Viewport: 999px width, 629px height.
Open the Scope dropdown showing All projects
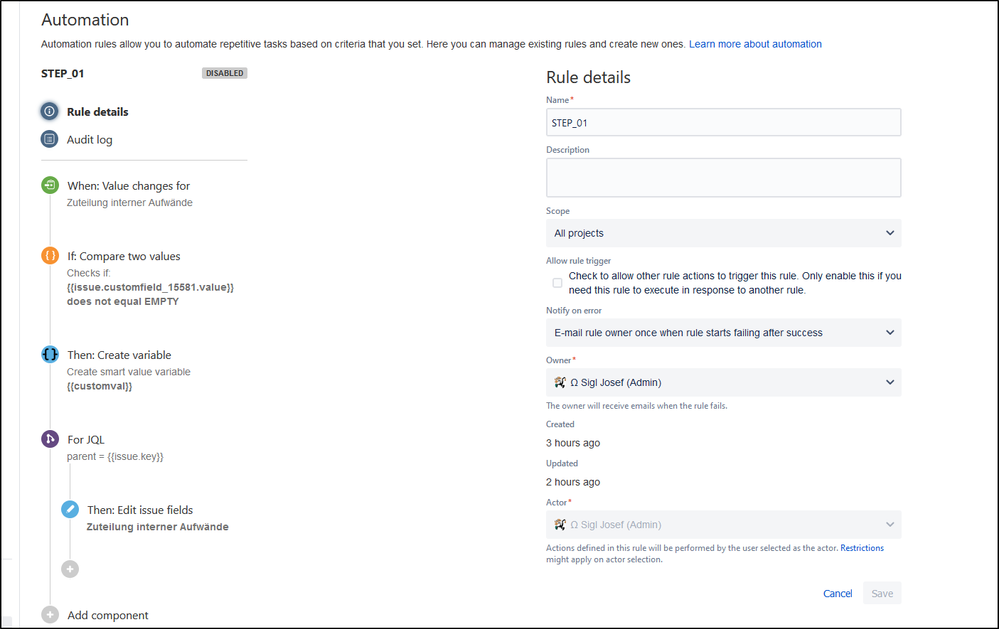pyautogui.click(x=723, y=233)
